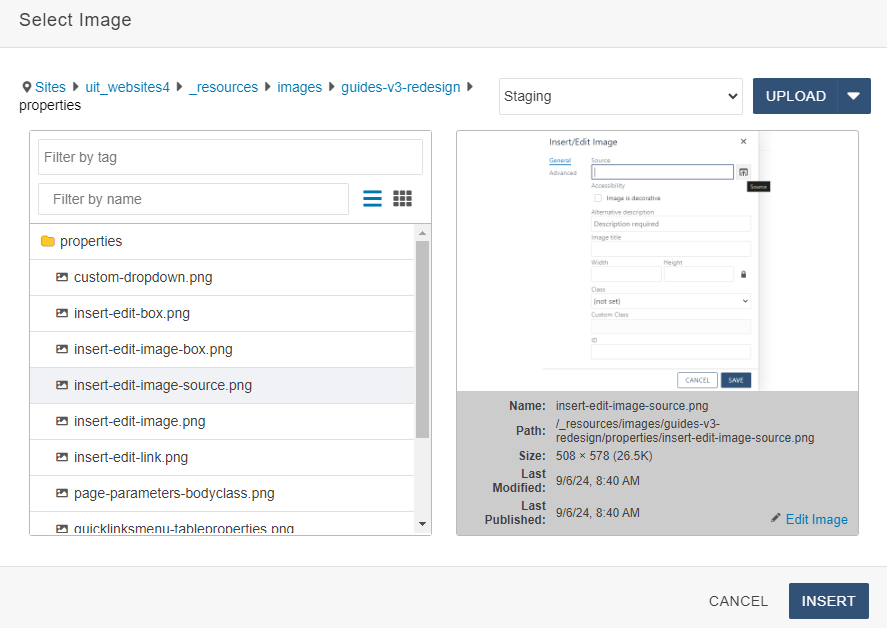Screen dimensions: 887x628
Task: Select insert-edit-link.png file
Action: pos(222,458)
